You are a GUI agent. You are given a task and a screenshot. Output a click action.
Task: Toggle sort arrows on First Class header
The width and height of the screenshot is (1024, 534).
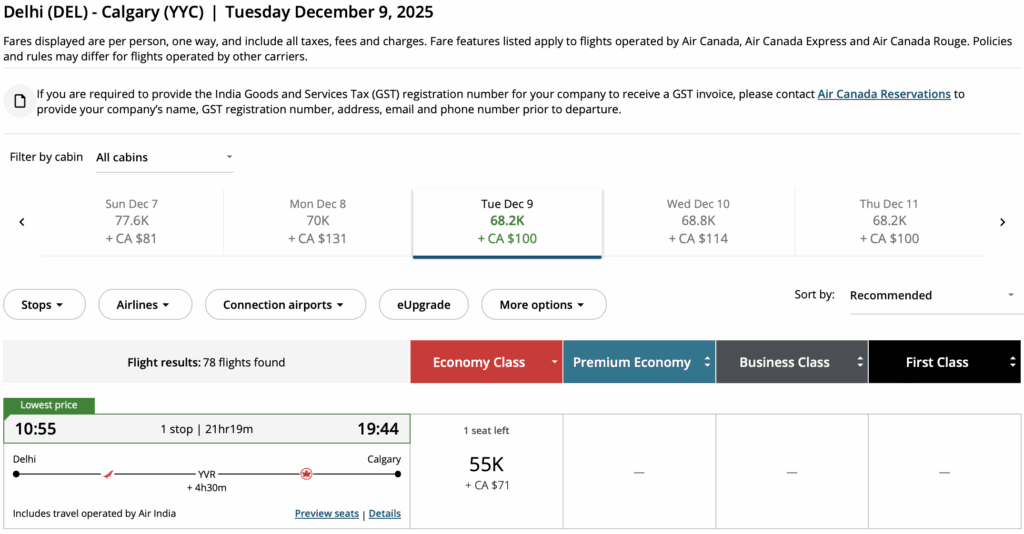tap(1012, 362)
